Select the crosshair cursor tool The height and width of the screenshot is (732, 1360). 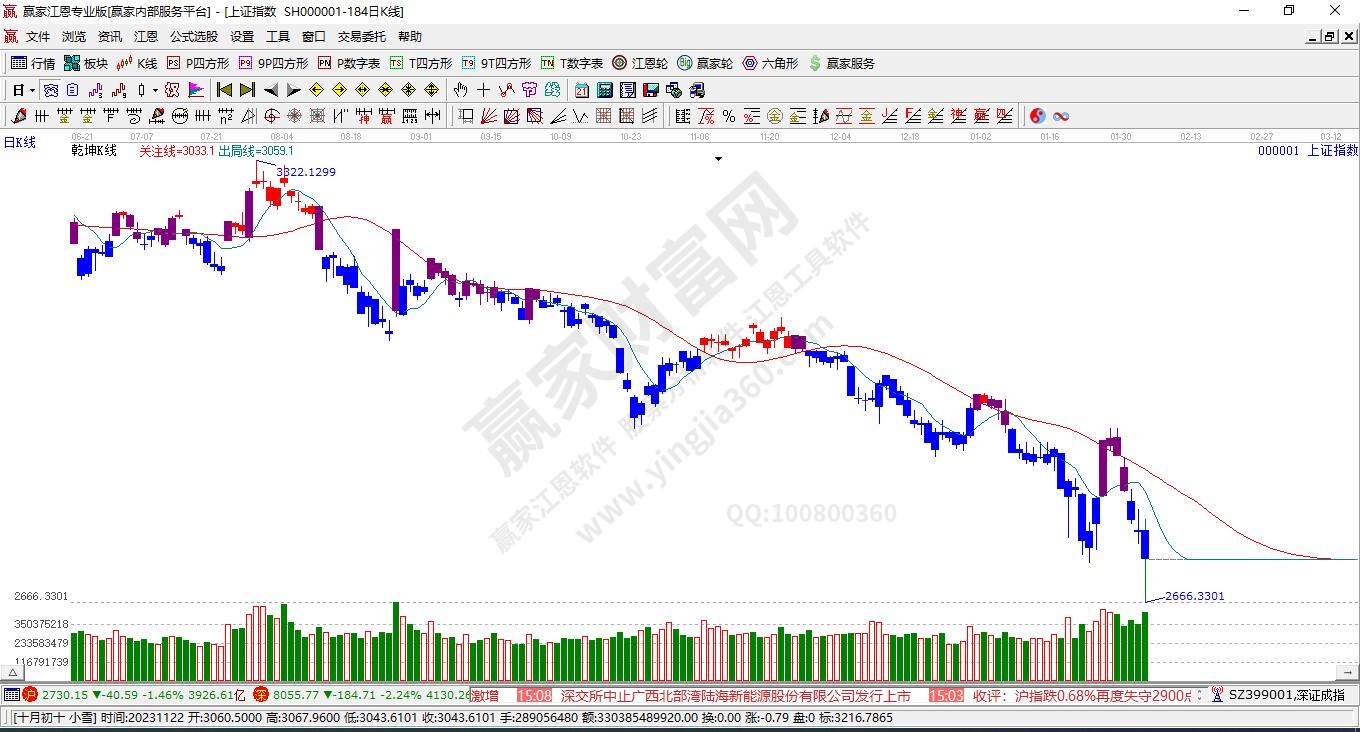click(x=484, y=90)
